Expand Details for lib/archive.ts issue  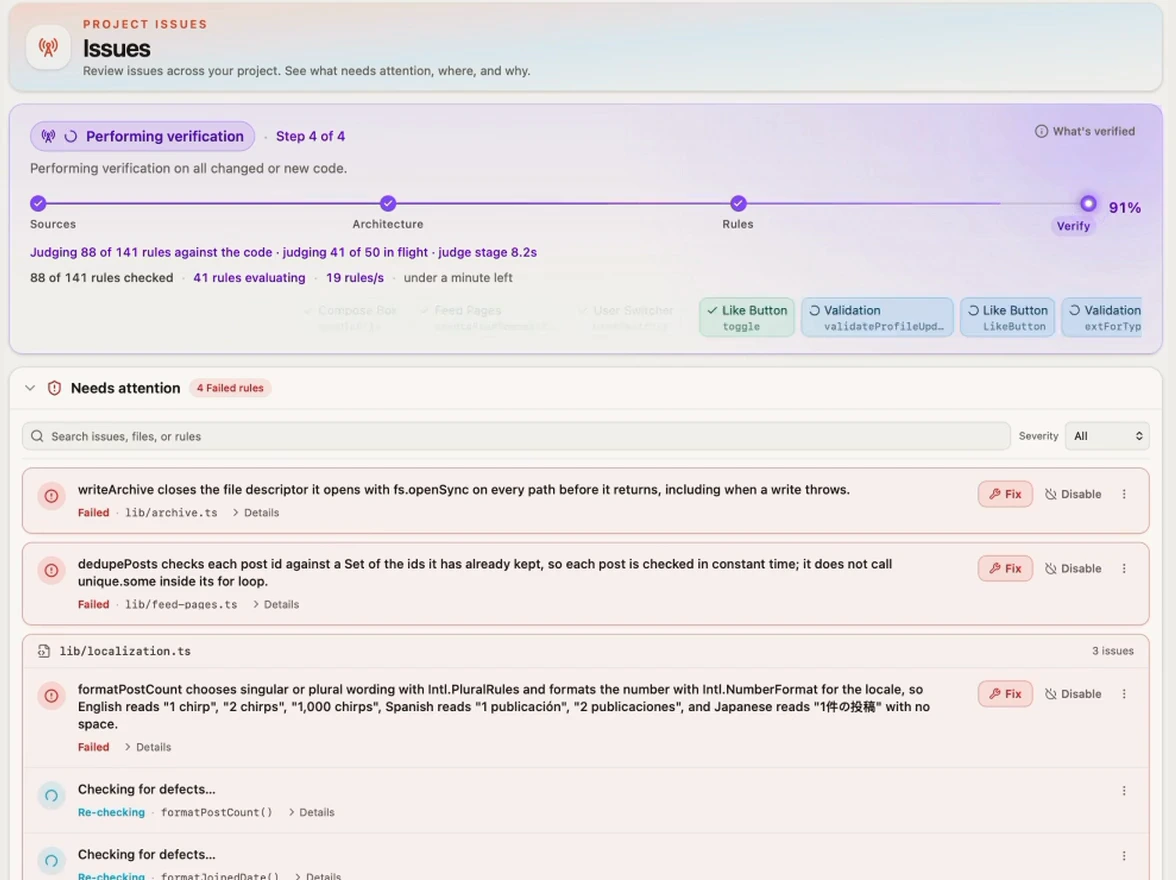[256, 513]
